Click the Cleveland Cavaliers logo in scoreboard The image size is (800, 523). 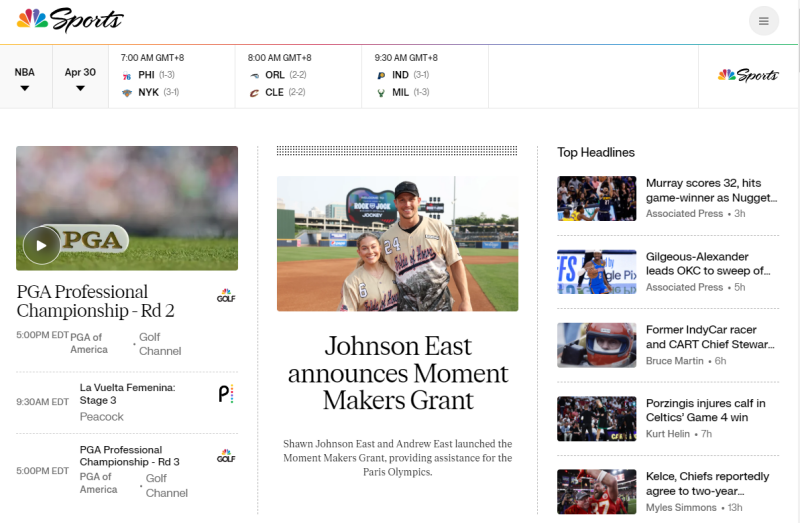[254, 92]
